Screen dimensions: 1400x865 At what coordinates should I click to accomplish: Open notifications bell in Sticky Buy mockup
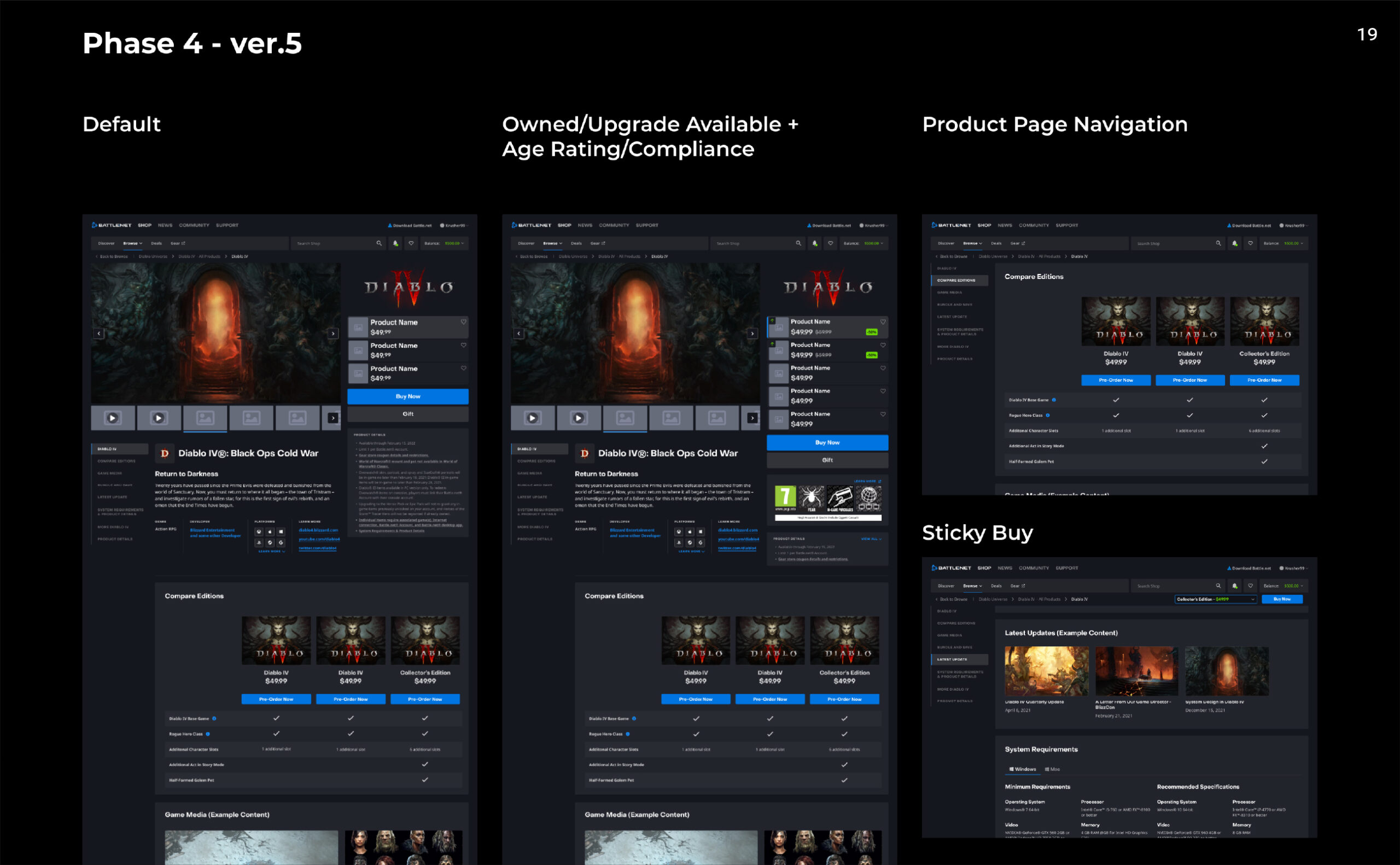tap(1235, 586)
